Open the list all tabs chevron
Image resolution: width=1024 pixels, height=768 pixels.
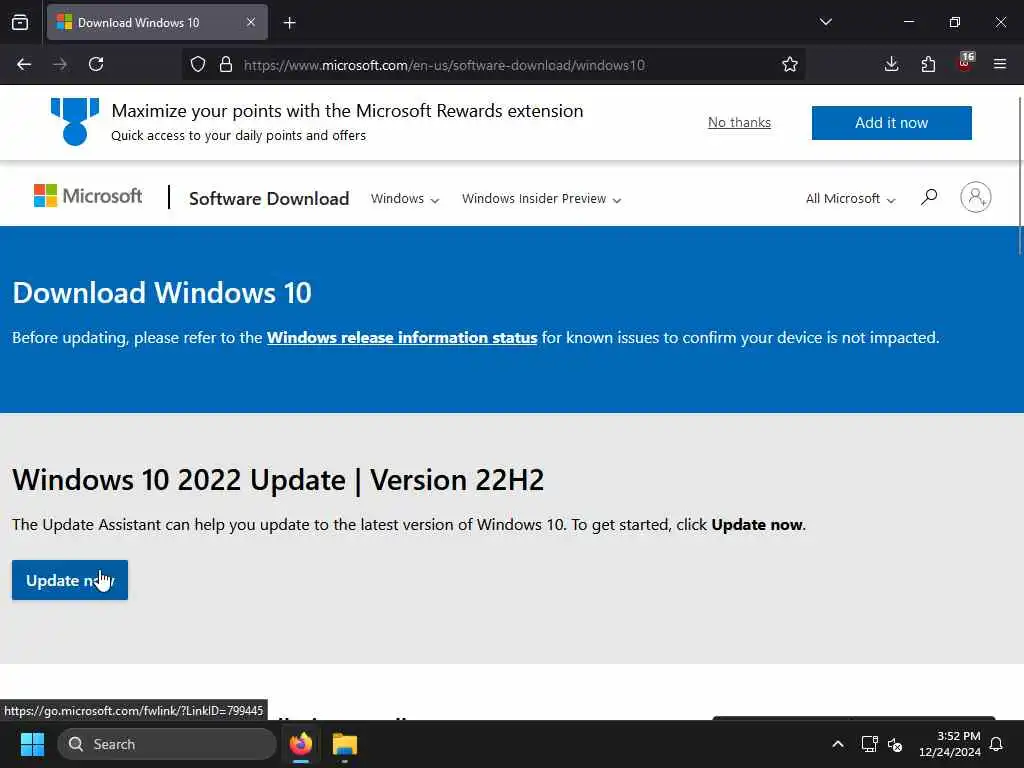[825, 22]
